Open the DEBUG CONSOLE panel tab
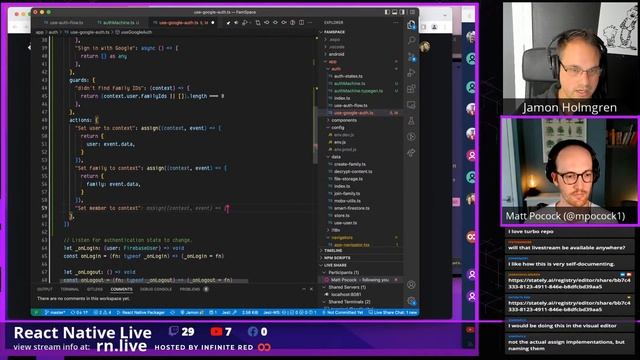The image size is (640, 360). tap(156, 289)
